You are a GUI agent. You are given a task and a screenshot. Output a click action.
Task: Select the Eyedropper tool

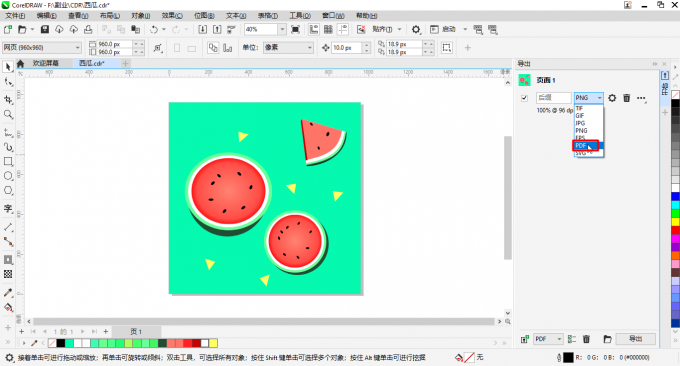click(8, 293)
